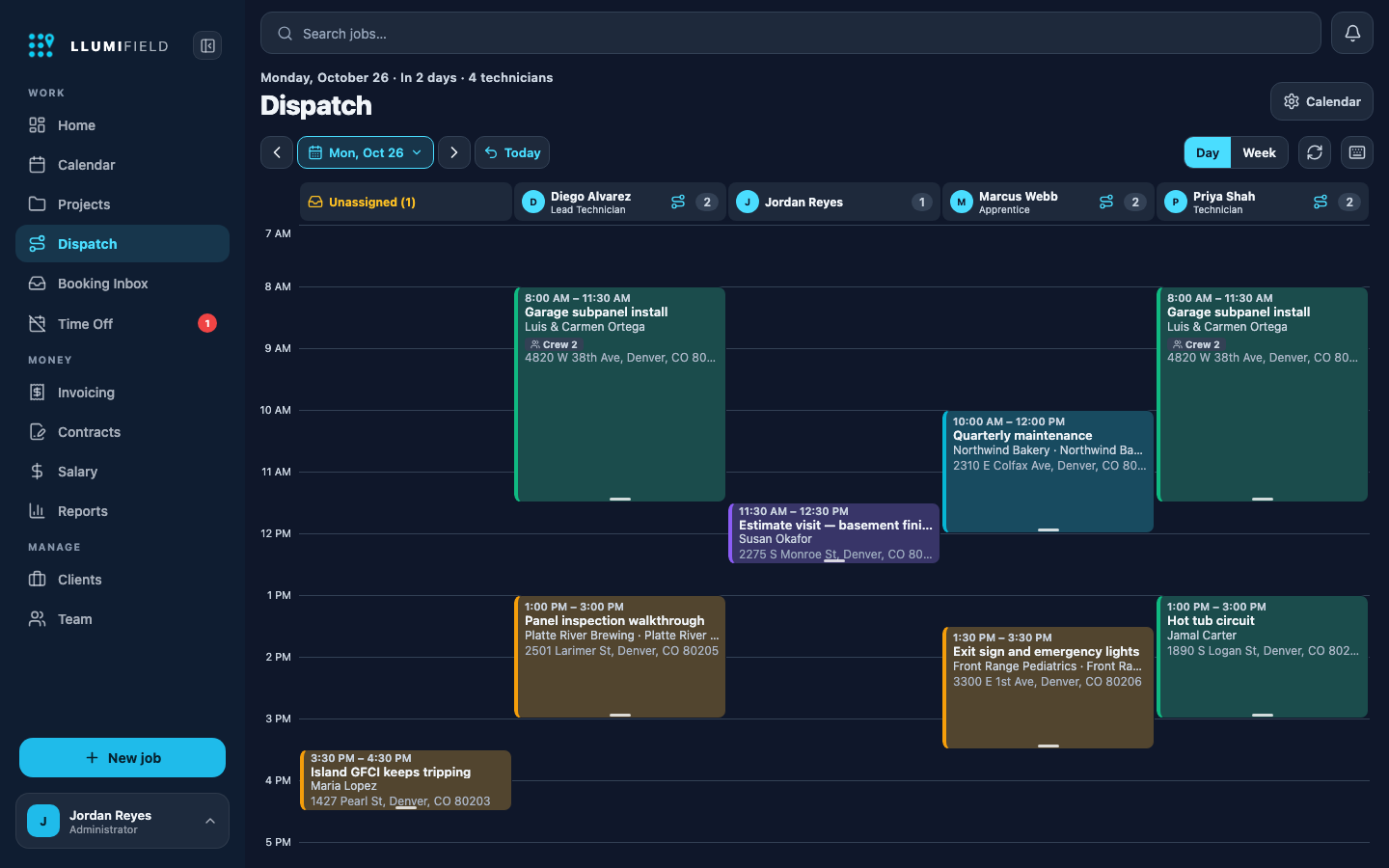Screen dimensions: 1389x868
Task: Click Marcus Webb avatar
Action: [x=962, y=202]
